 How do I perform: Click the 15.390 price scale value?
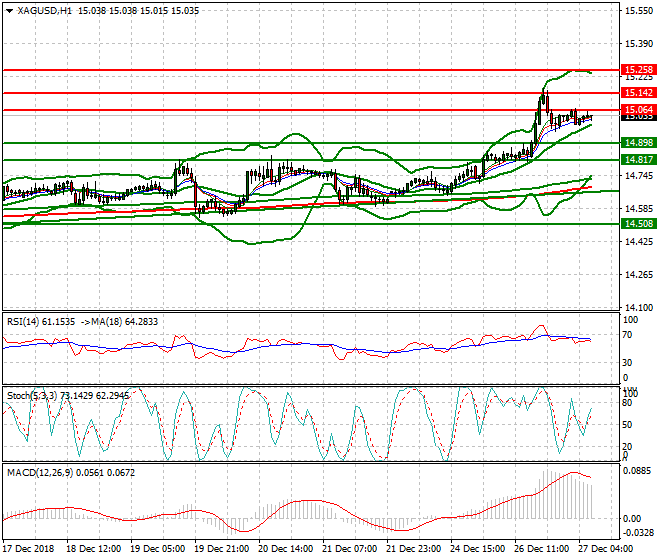tap(639, 44)
